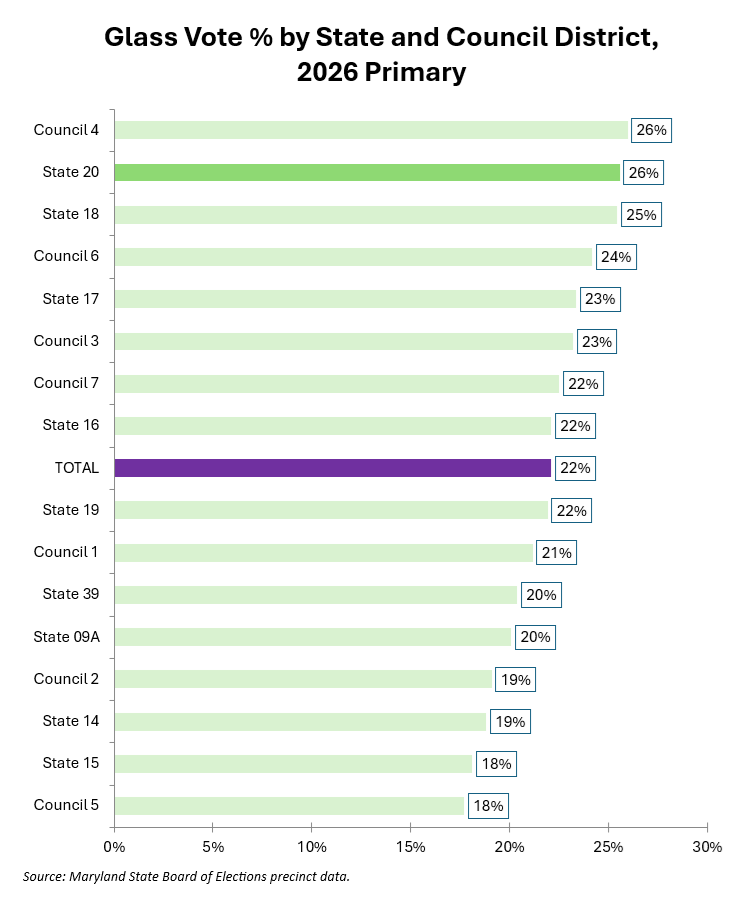Click the 26% label for Council 4
The image size is (739, 904).
tap(651, 130)
